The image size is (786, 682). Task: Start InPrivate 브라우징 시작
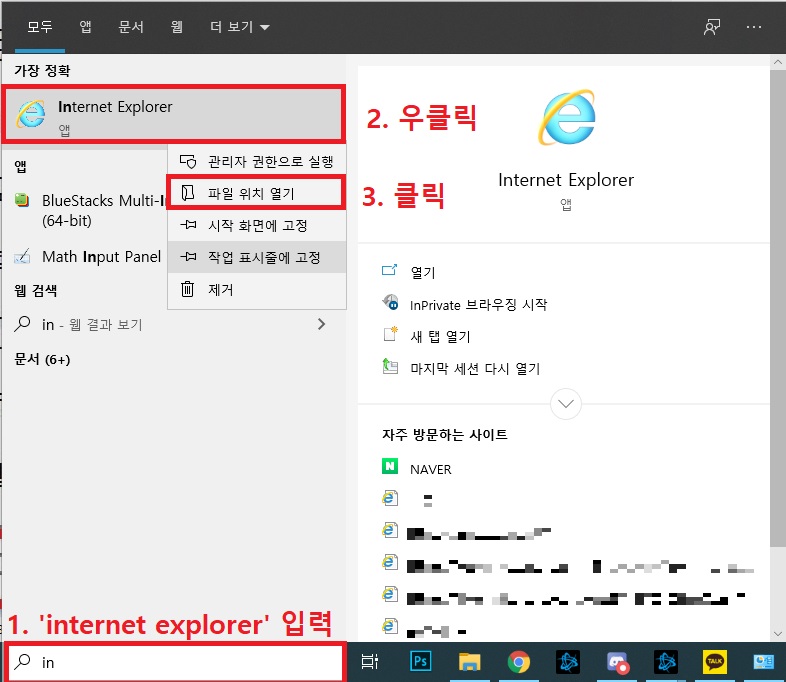478,304
